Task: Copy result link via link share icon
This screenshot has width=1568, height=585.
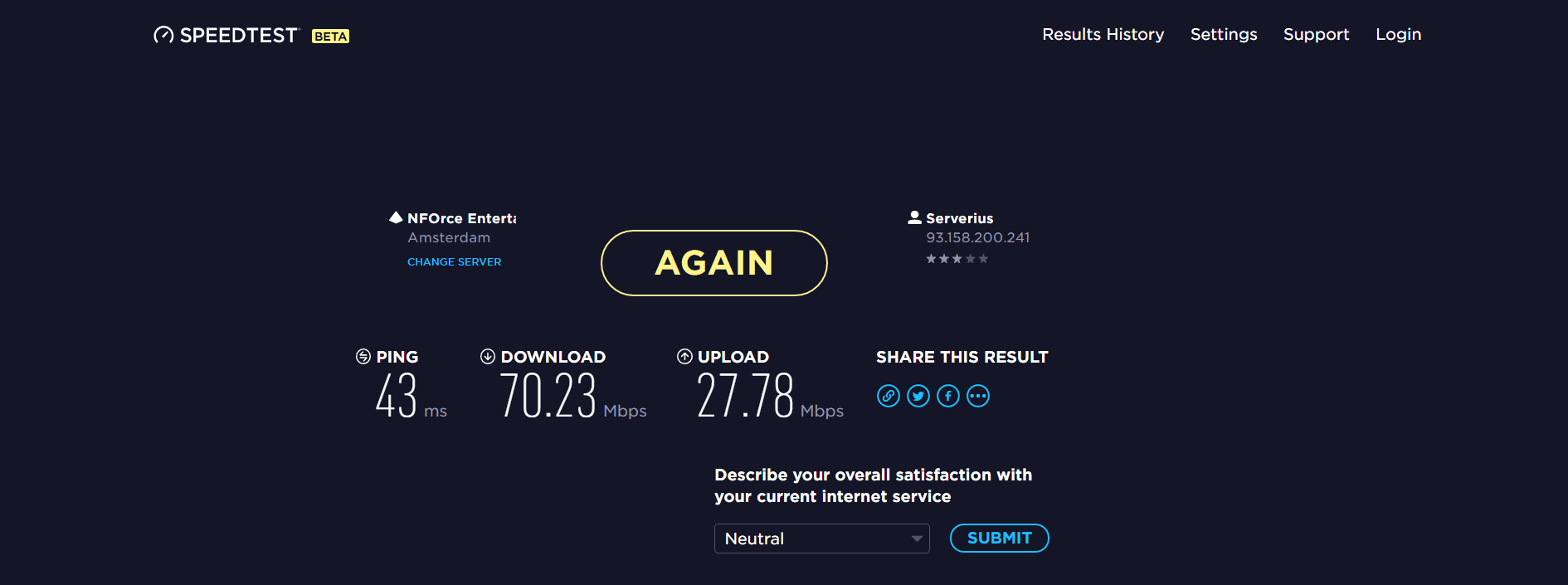Action: (x=888, y=396)
